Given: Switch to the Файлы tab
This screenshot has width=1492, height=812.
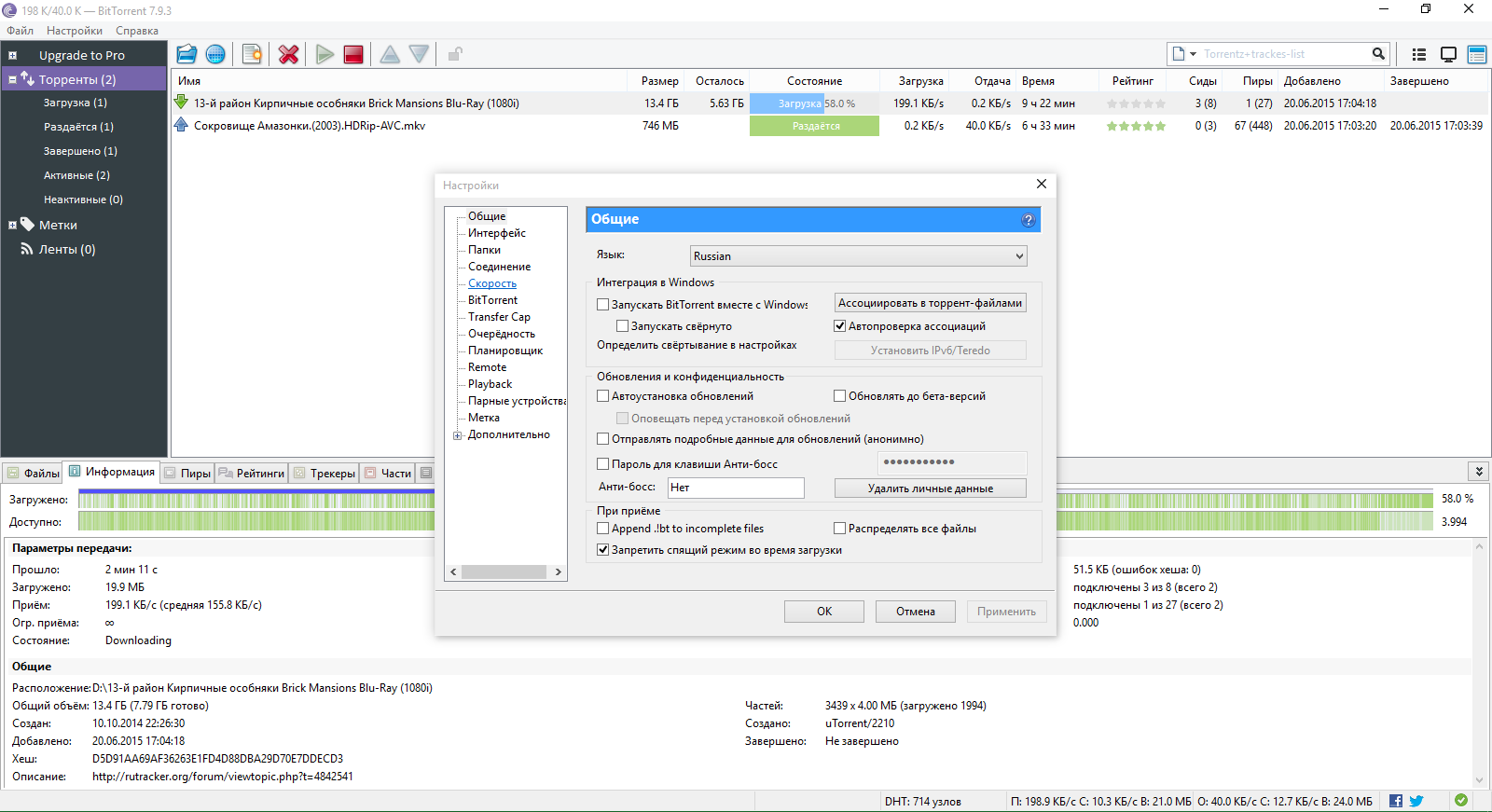Looking at the screenshot, I should tap(34, 474).
